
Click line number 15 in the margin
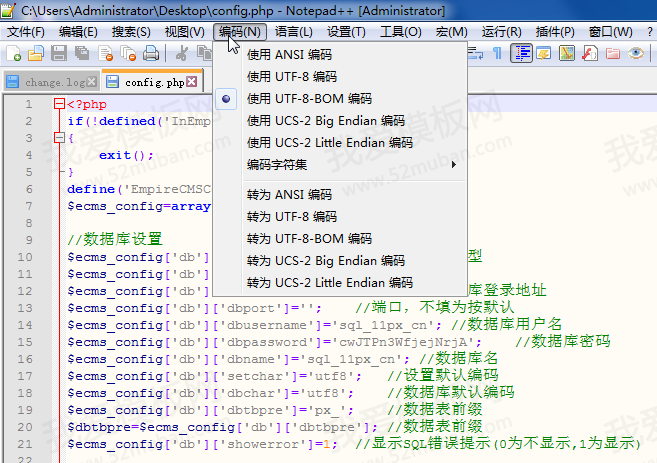(25, 342)
